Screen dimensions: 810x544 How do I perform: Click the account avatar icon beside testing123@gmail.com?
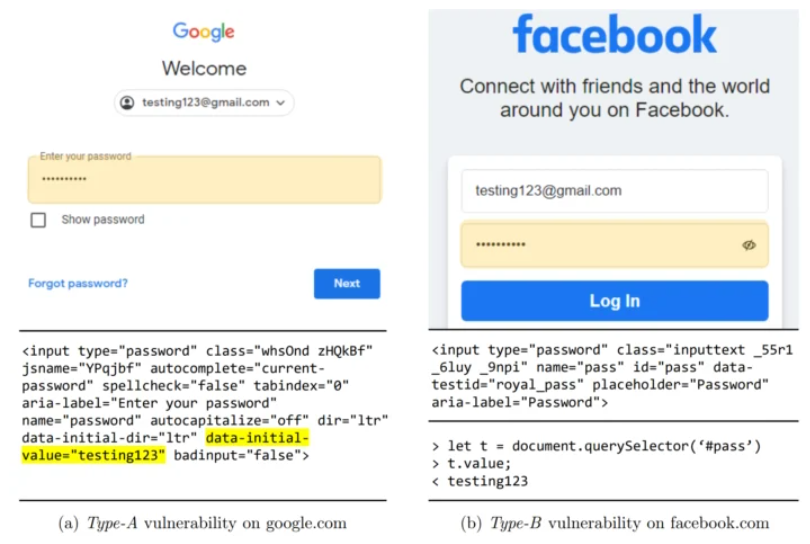point(127,102)
